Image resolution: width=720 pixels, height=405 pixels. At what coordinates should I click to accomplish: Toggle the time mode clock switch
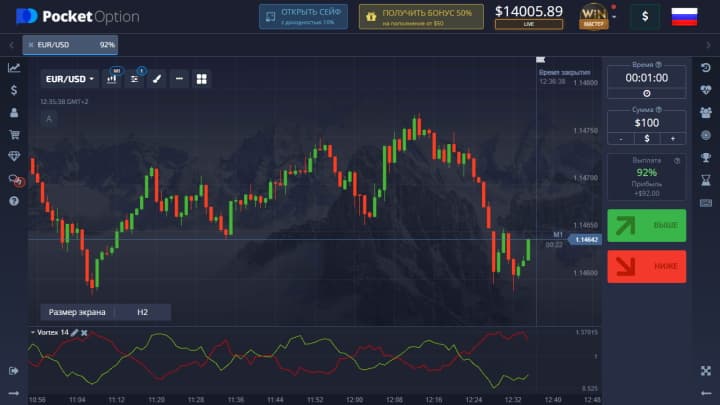click(646, 93)
